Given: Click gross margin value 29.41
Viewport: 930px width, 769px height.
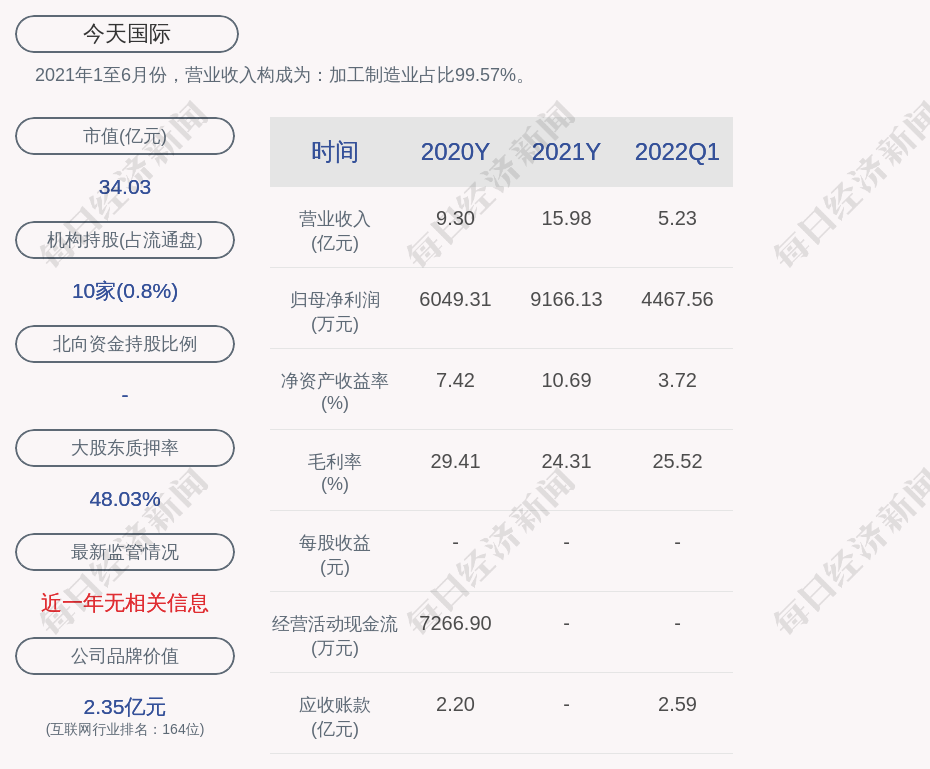Looking at the screenshot, I should 455,461.
